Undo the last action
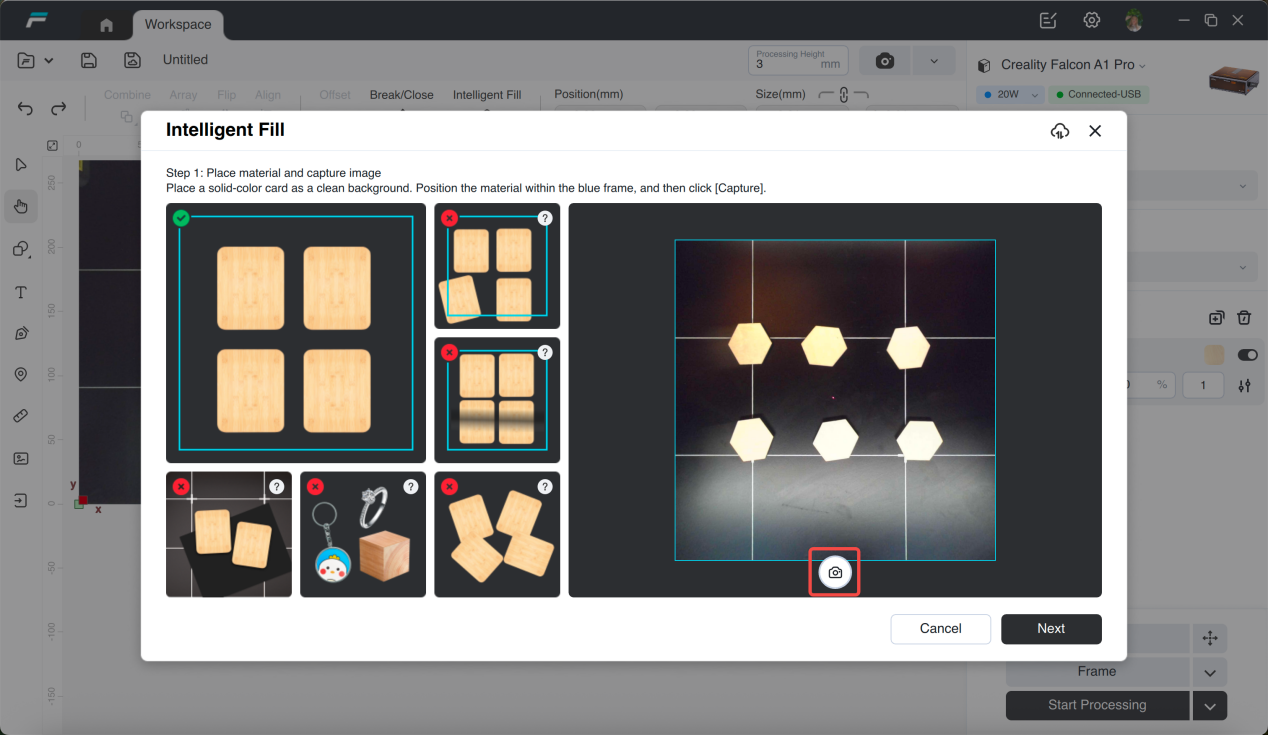This screenshot has height=735, width=1268. [x=26, y=108]
